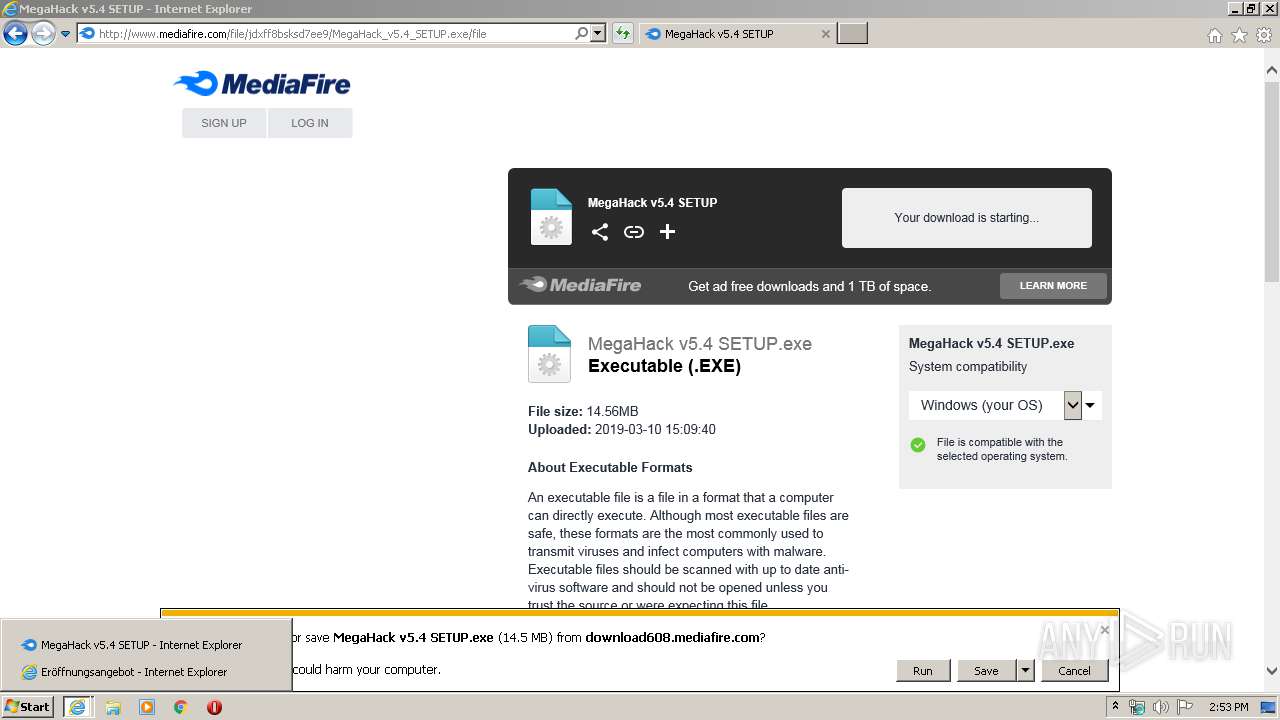The image size is (1280, 720).
Task: Click the volume speaker tray icon
Action: [x=1160, y=707]
